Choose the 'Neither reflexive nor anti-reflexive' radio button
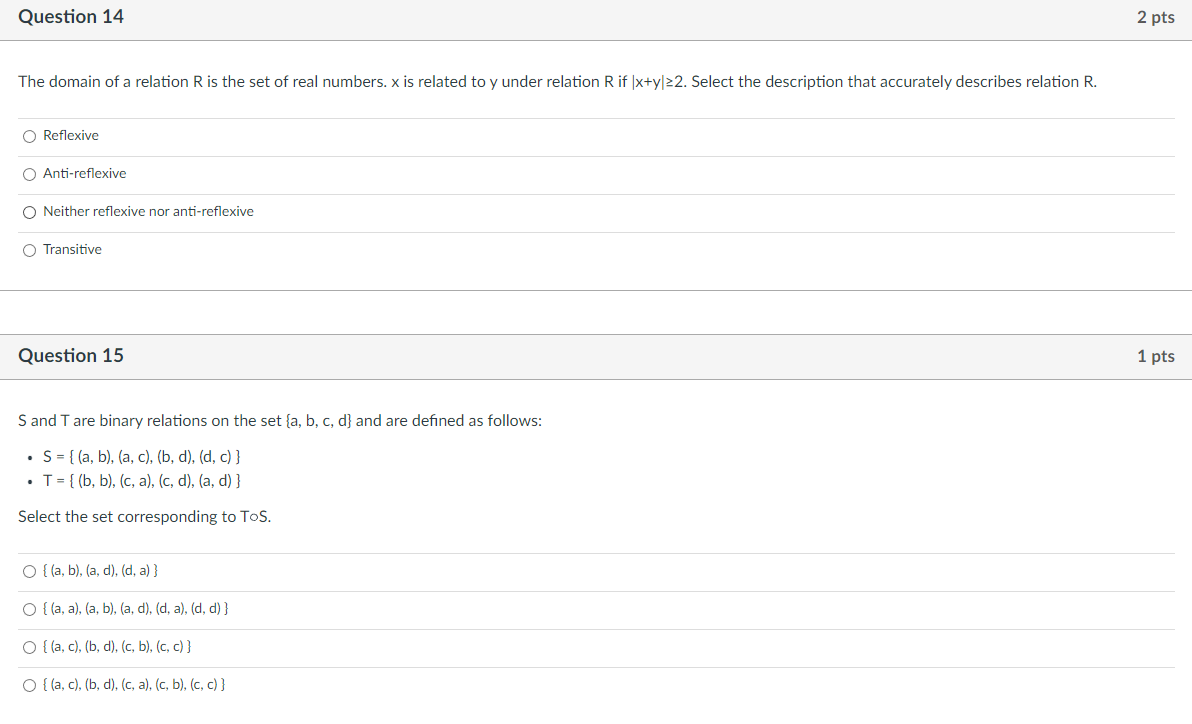Viewport: 1192px width, 724px height. [x=30, y=212]
